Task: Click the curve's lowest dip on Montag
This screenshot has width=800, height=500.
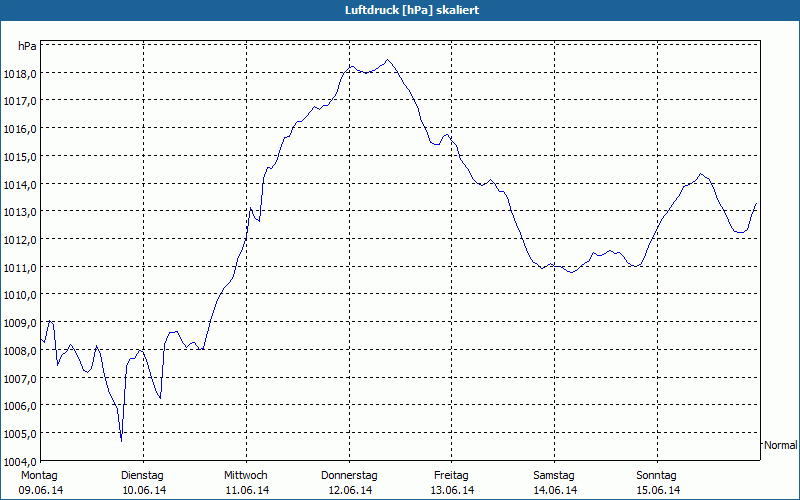Action: [121, 440]
